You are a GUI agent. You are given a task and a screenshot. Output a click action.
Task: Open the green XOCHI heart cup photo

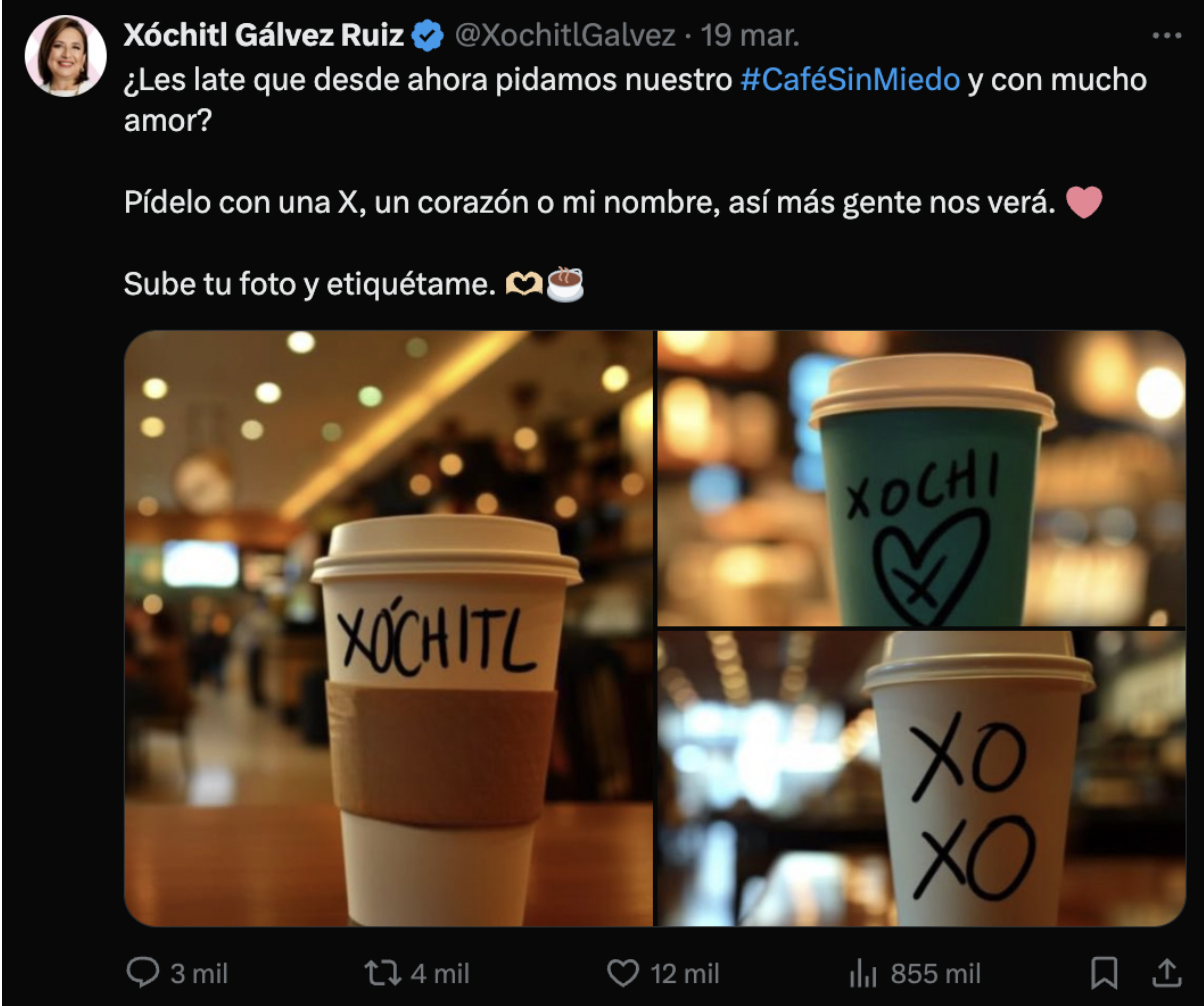point(921,478)
